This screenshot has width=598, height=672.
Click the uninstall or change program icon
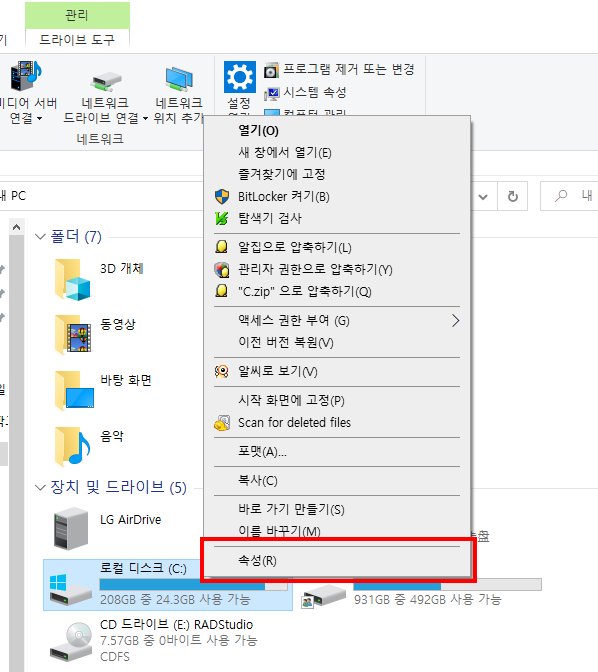271,70
